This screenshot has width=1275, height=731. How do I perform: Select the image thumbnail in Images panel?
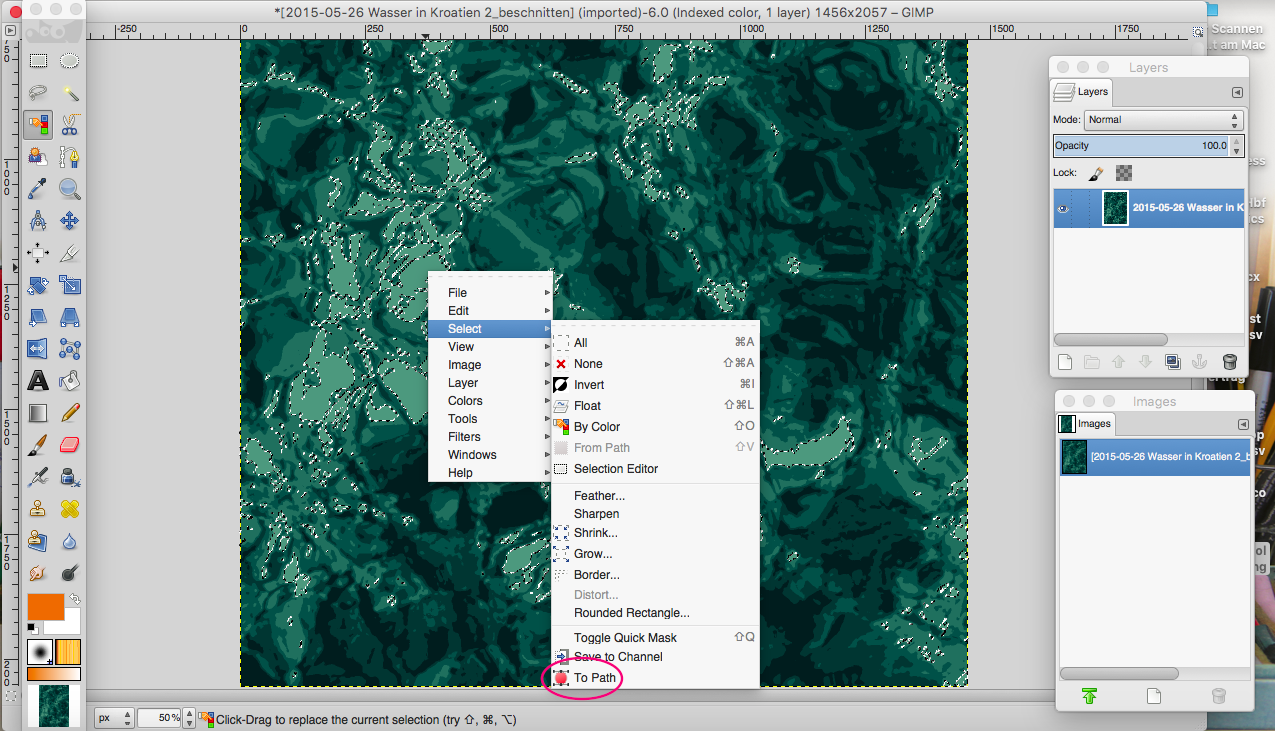pos(1074,457)
